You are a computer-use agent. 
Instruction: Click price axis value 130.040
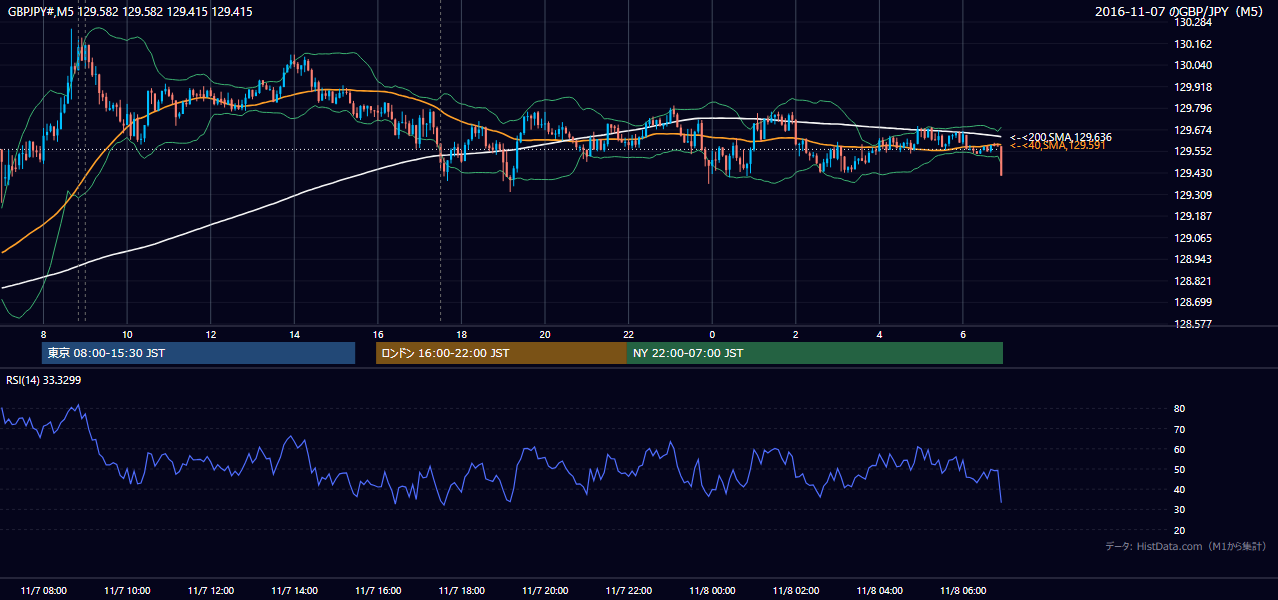click(x=1193, y=65)
